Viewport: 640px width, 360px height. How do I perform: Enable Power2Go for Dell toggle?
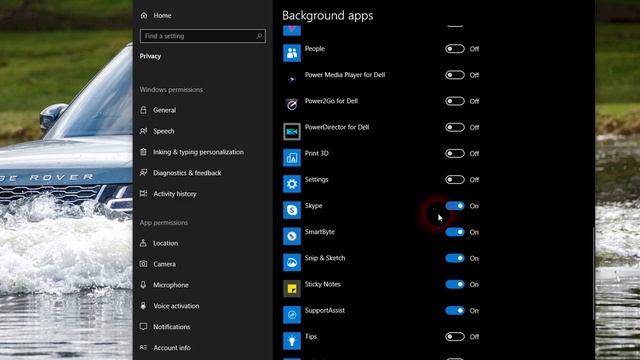(455, 101)
